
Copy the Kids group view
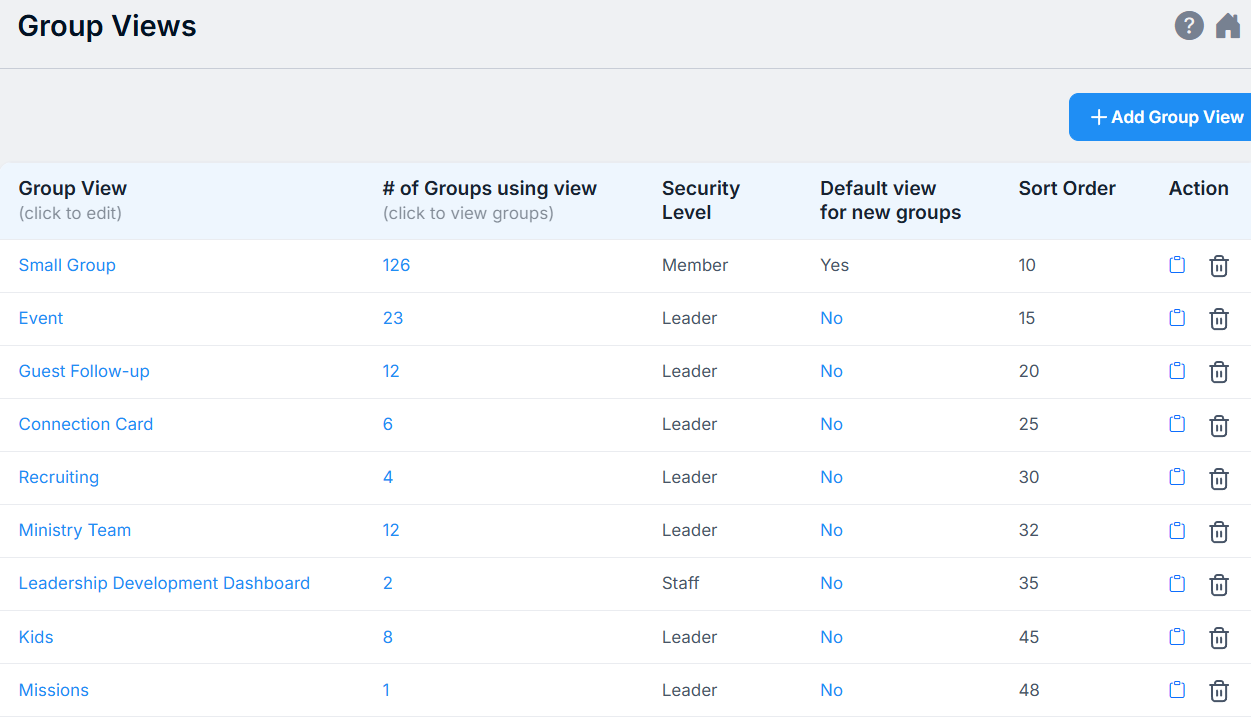1177,637
